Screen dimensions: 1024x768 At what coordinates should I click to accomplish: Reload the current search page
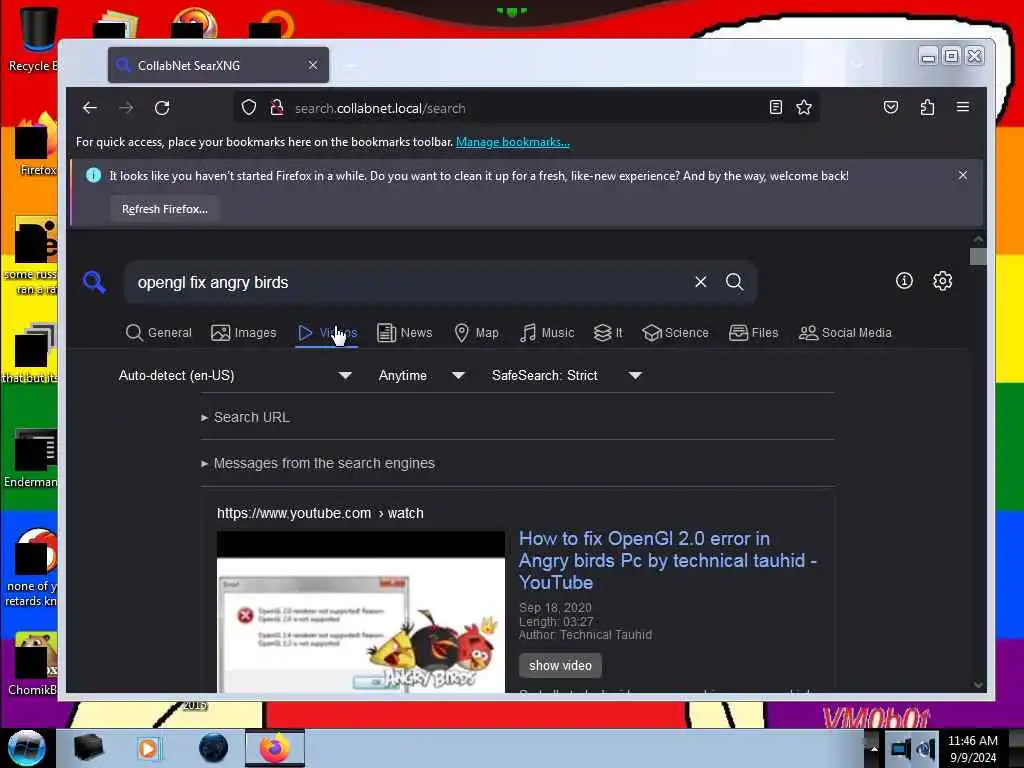[x=162, y=108]
